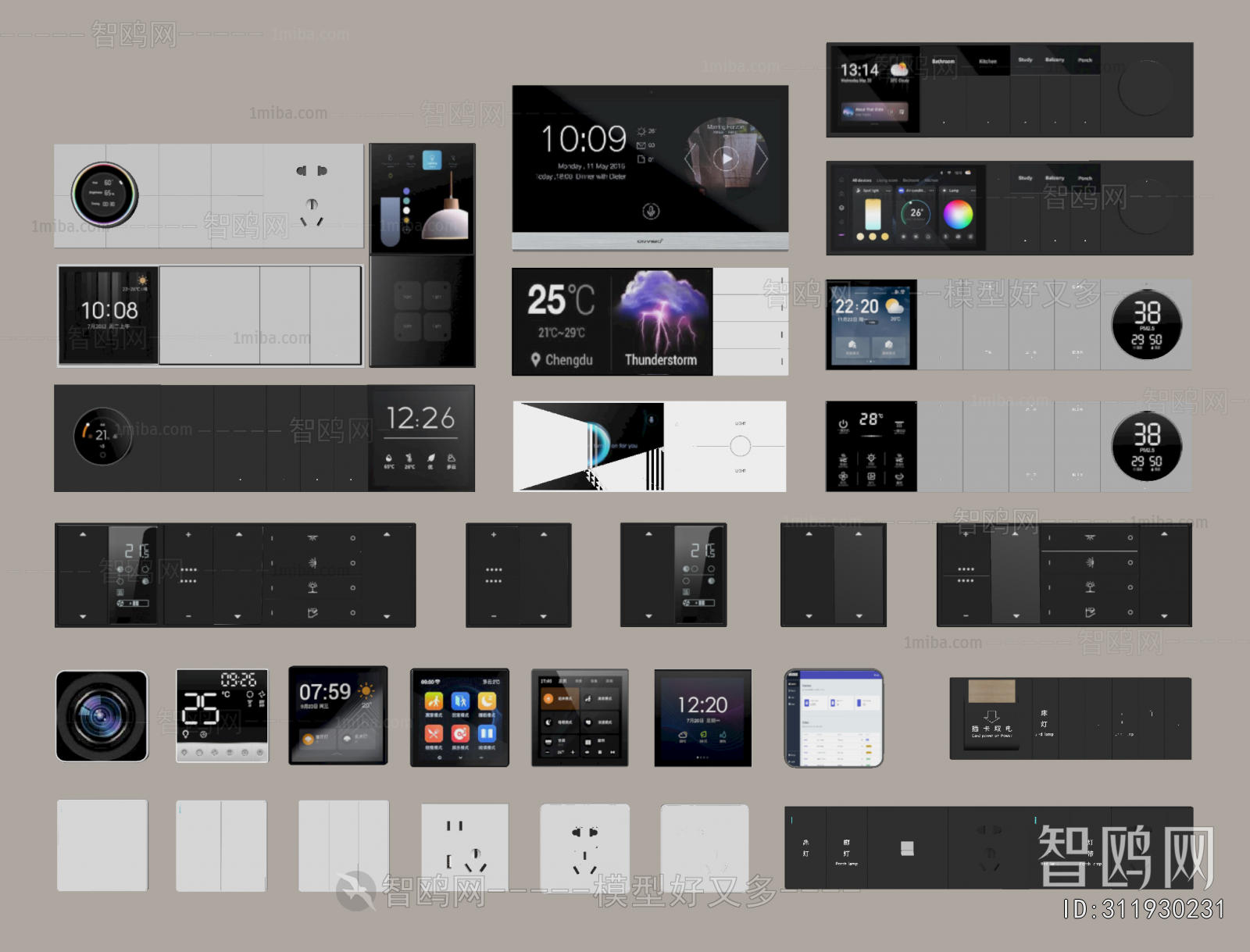Select the Bathroom tab on the 13:14 panel
The height and width of the screenshot is (952, 1250).
943,62
